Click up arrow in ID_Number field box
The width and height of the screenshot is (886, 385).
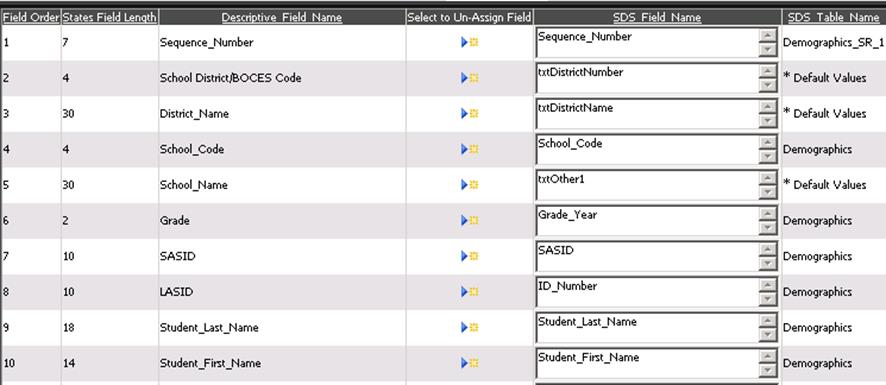coord(767,285)
